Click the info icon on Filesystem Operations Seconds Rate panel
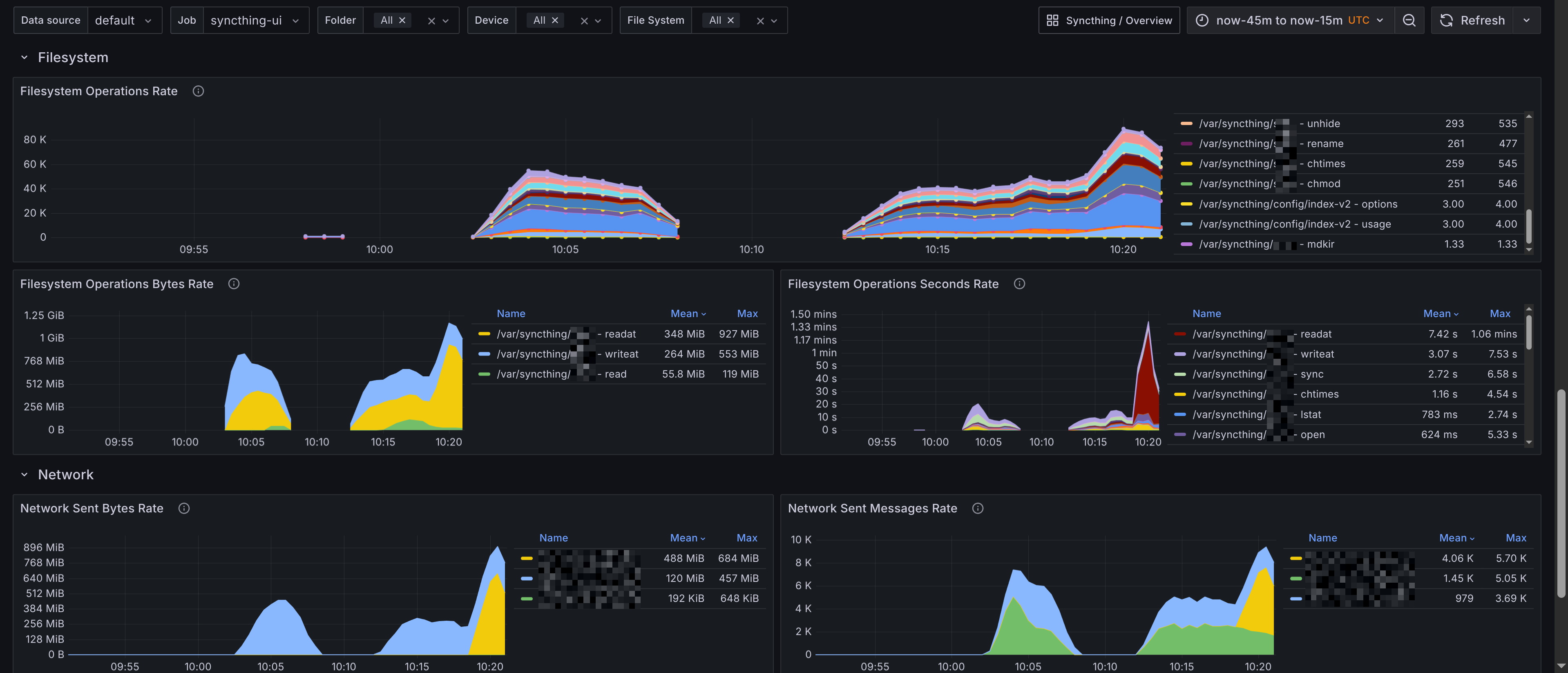Screen dimensions: 1568x673 [1020, 283]
